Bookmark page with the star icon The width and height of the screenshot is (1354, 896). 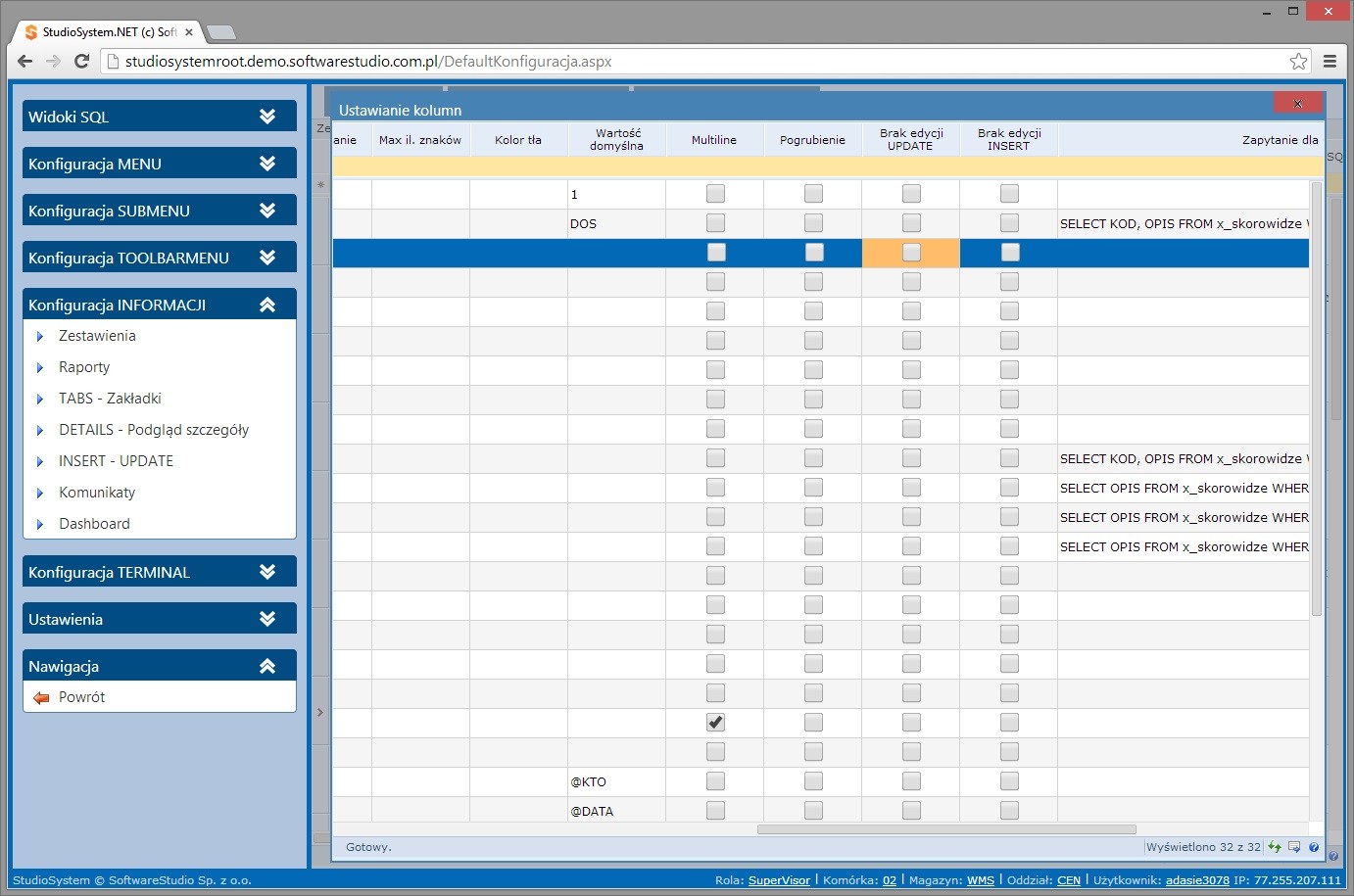pos(1298,62)
